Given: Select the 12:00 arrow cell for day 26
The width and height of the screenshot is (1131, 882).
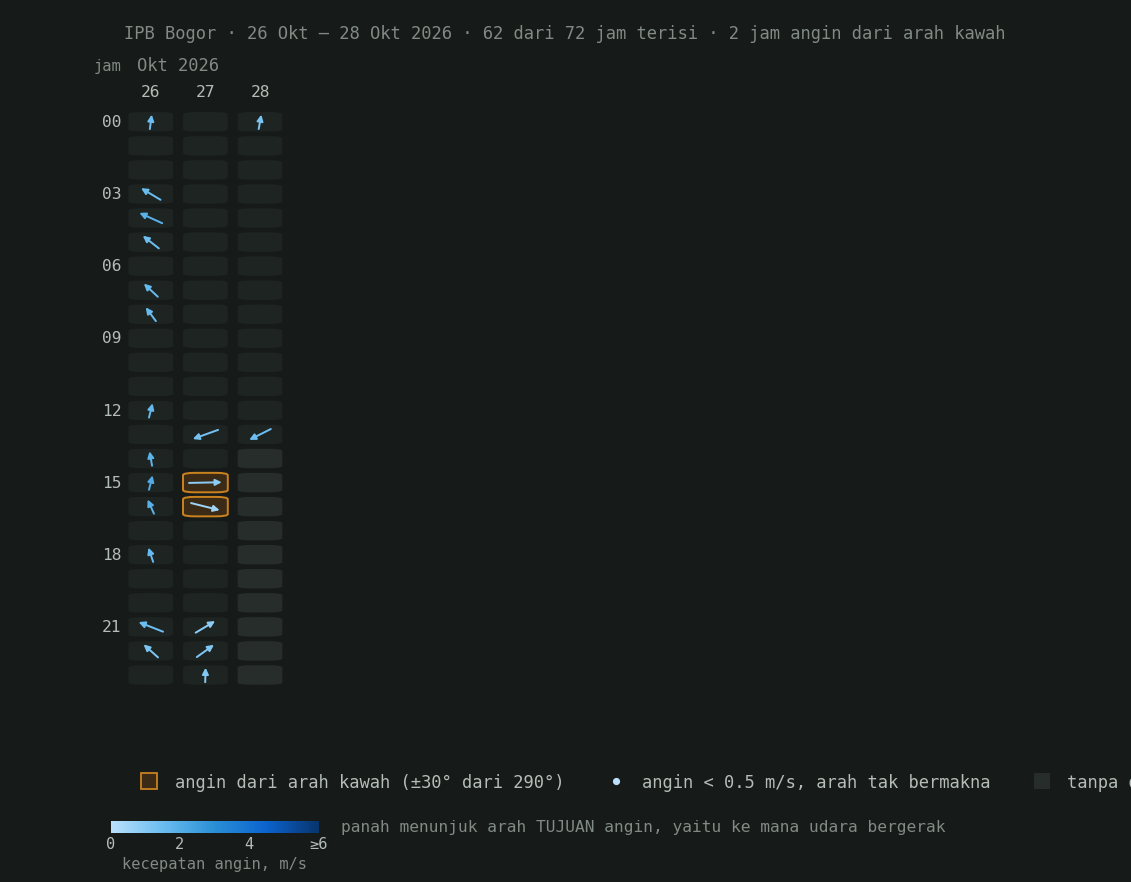Looking at the screenshot, I should coord(151,411).
